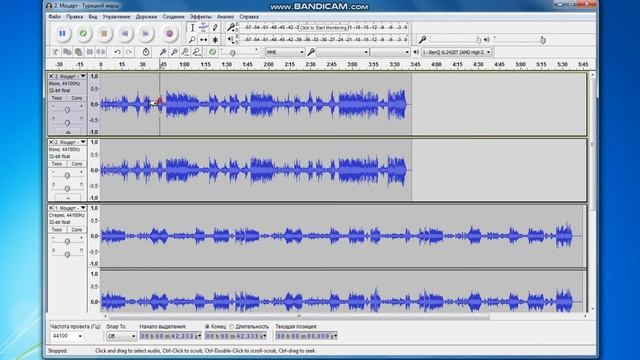
Task: Open the BenQ playback device dropdown
Action: (456, 52)
